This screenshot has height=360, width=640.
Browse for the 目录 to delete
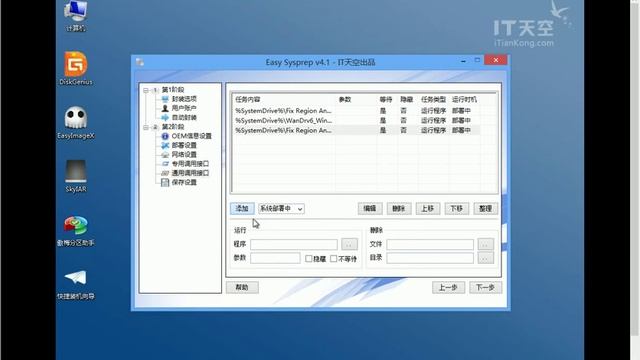(x=486, y=258)
